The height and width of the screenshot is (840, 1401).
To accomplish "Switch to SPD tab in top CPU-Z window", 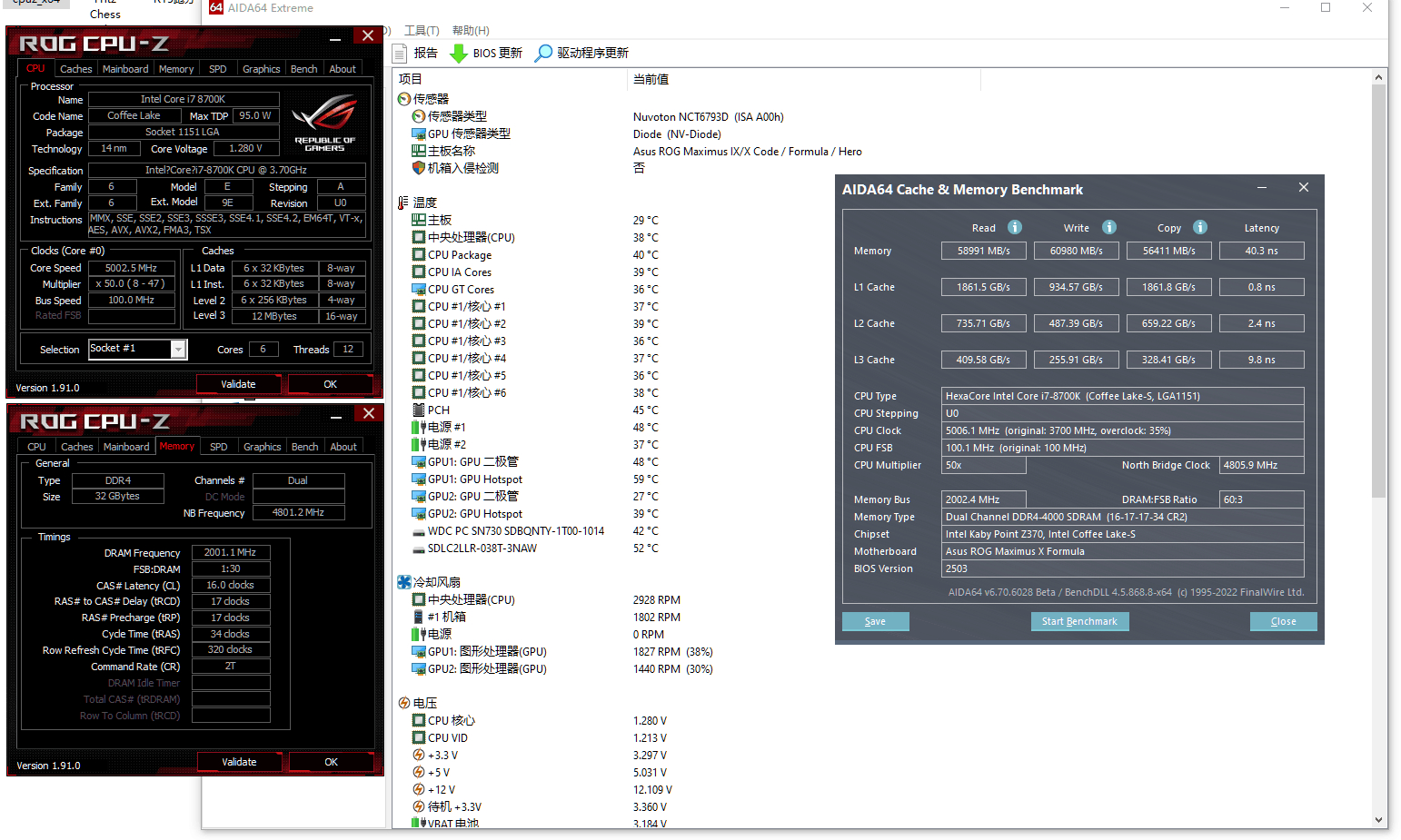I will (218, 69).
